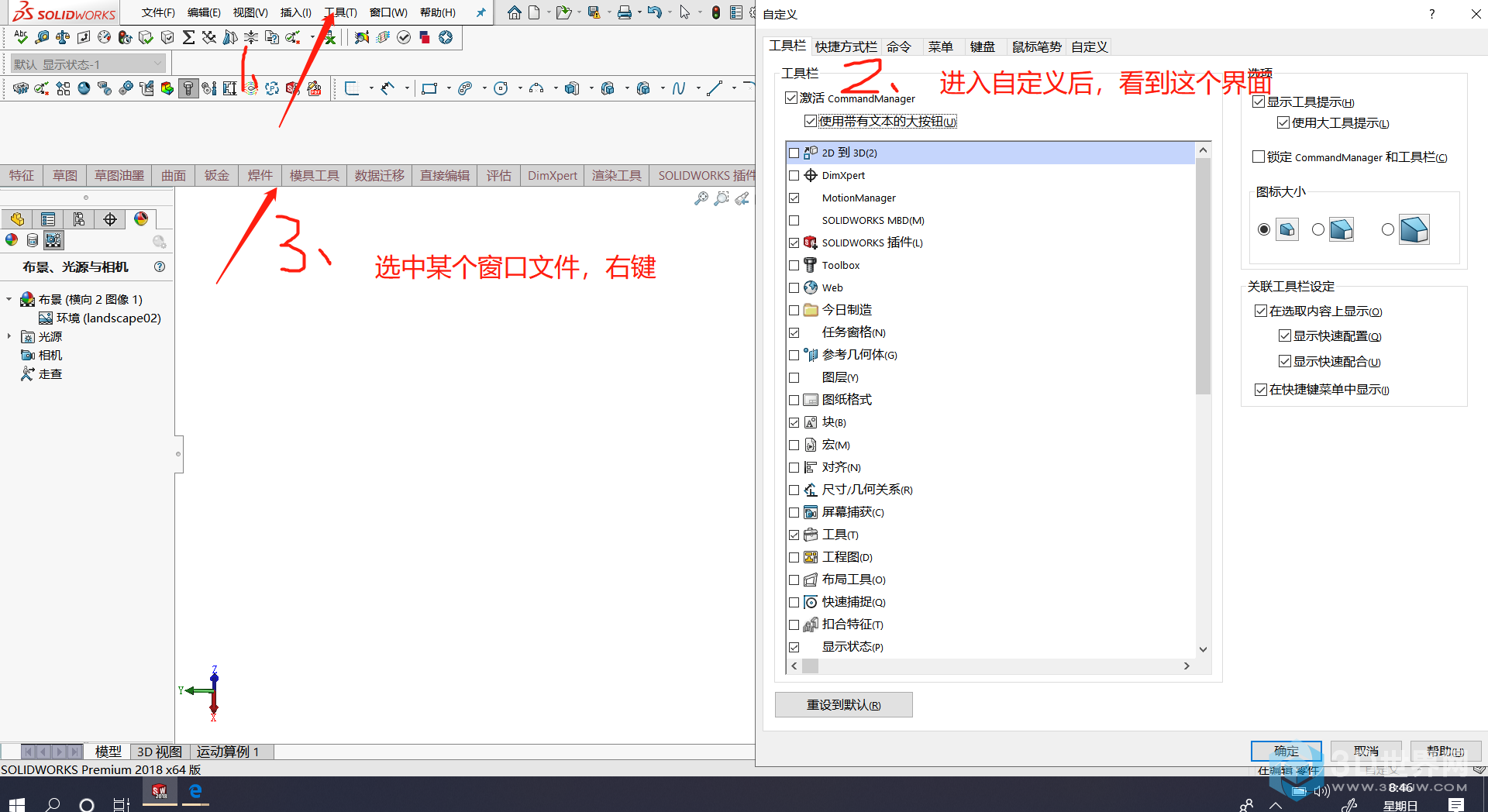Switch to the 快捷方式栏 tab in dialog
Viewport: 1488px width, 812px height.
tap(846, 46)
